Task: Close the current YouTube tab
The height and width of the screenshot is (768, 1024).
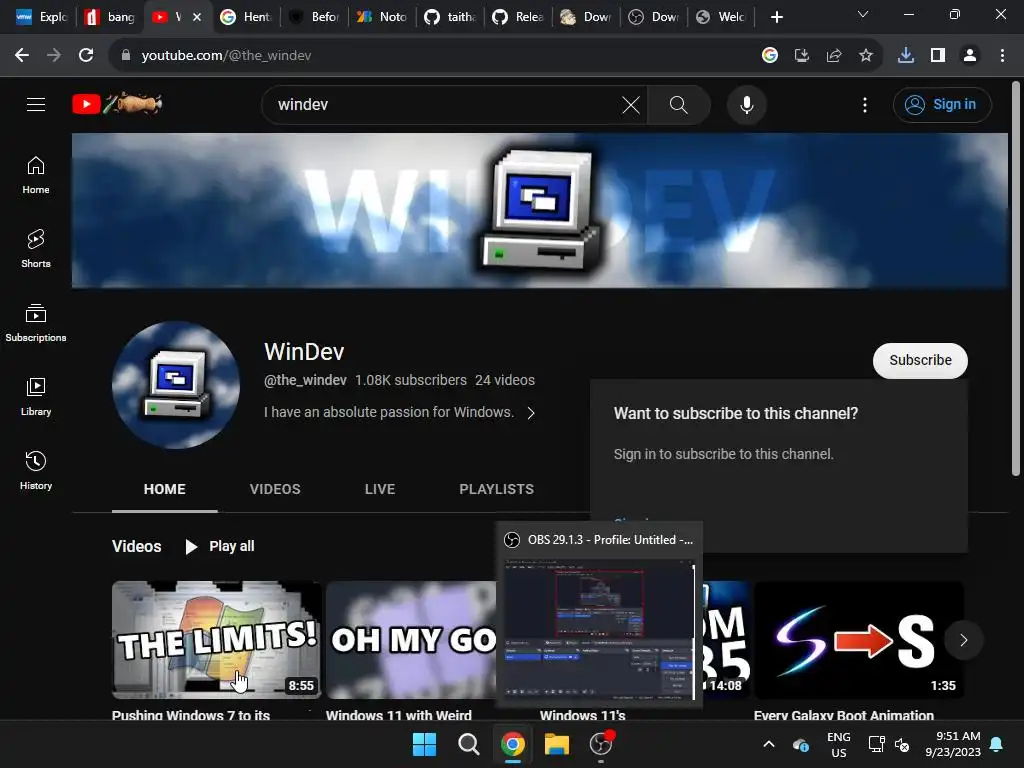Action: point(197,17)
